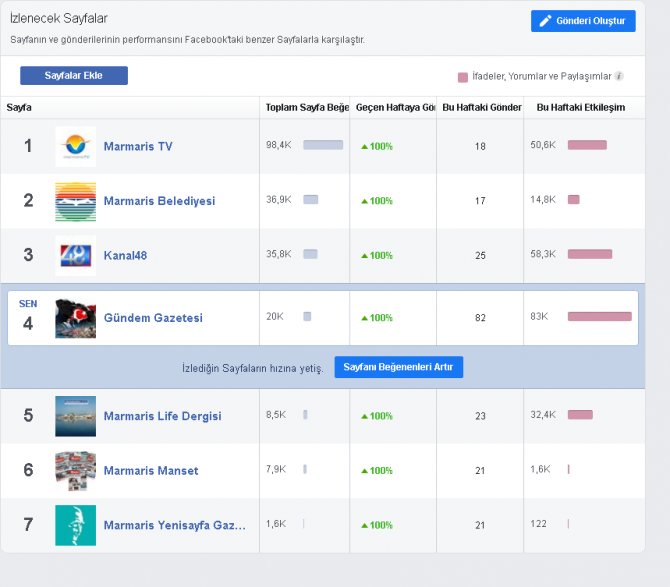This screenshot has height=587, width=670.
Task: Open the Marmaris Life Dergisi link
Action: point(162,416)
